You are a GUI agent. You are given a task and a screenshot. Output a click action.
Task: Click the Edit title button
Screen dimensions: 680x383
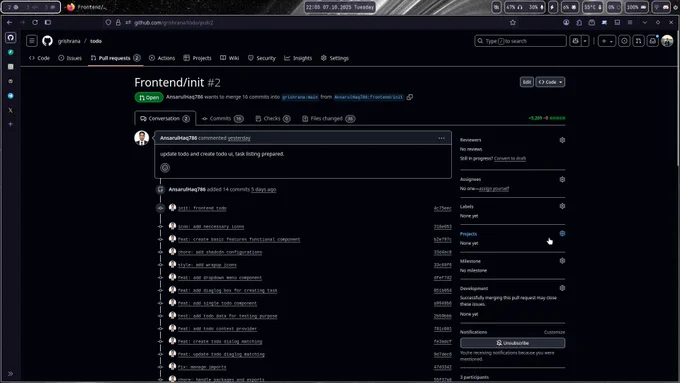coord(526,82)
